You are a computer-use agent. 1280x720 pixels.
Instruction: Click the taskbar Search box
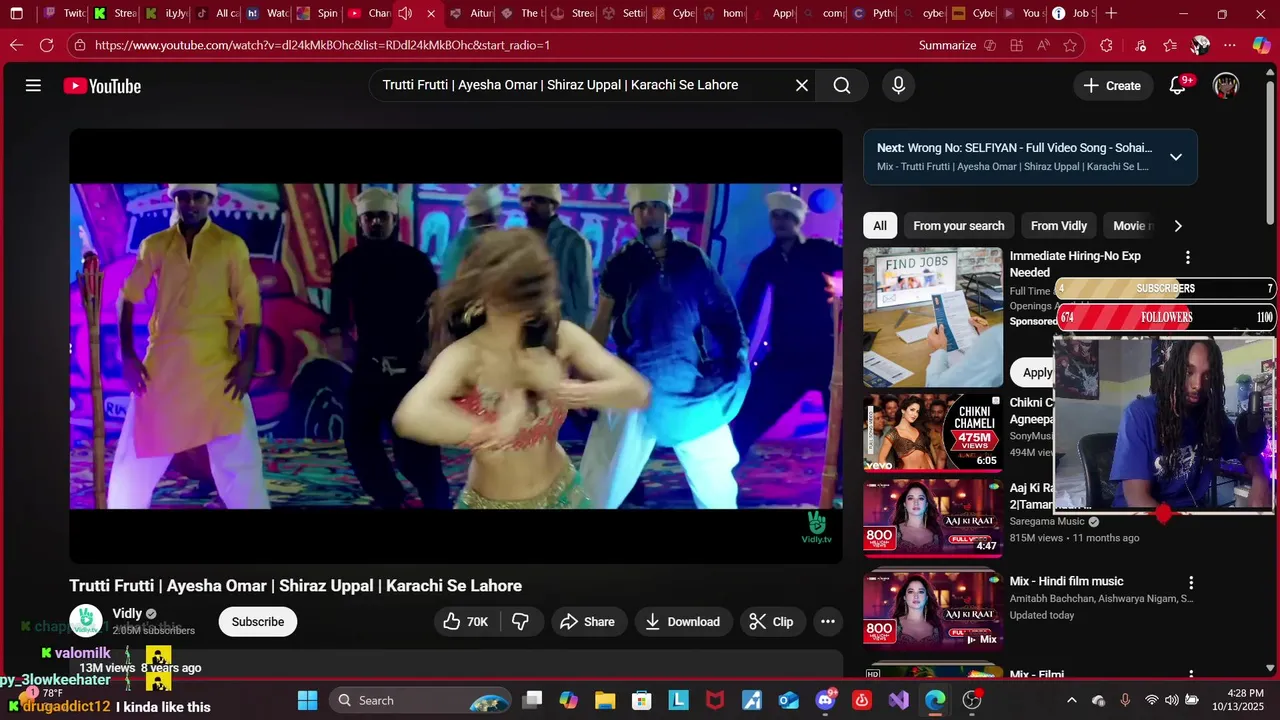coord(420,700)
